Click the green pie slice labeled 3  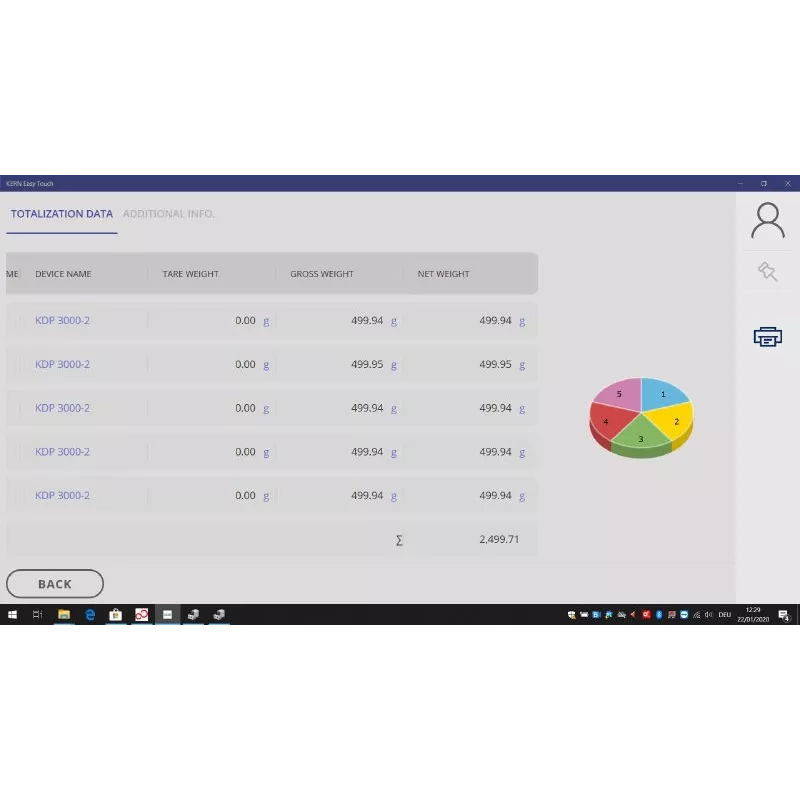(641, 437)
